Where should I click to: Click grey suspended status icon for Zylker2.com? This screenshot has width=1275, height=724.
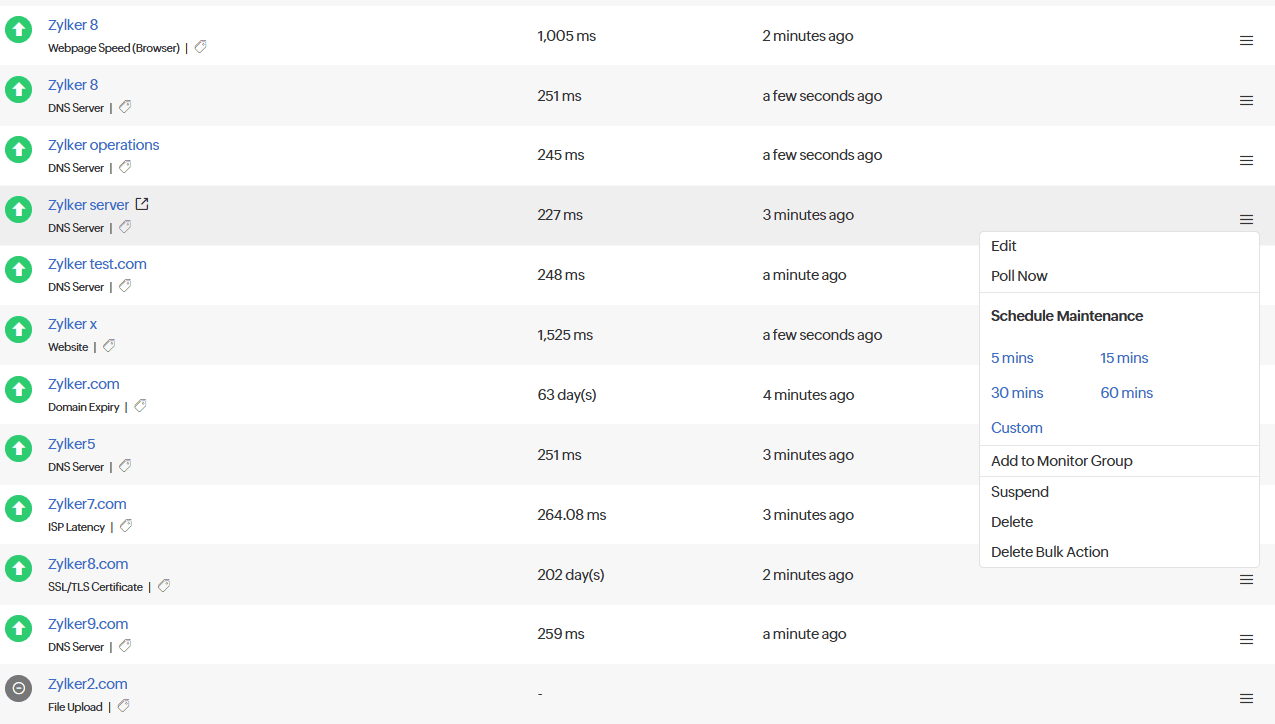tap(18, 689)
